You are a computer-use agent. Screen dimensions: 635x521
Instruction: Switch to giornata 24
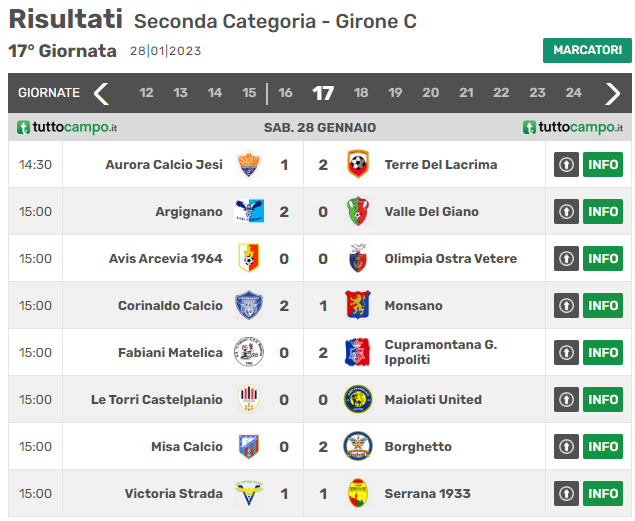573,93
